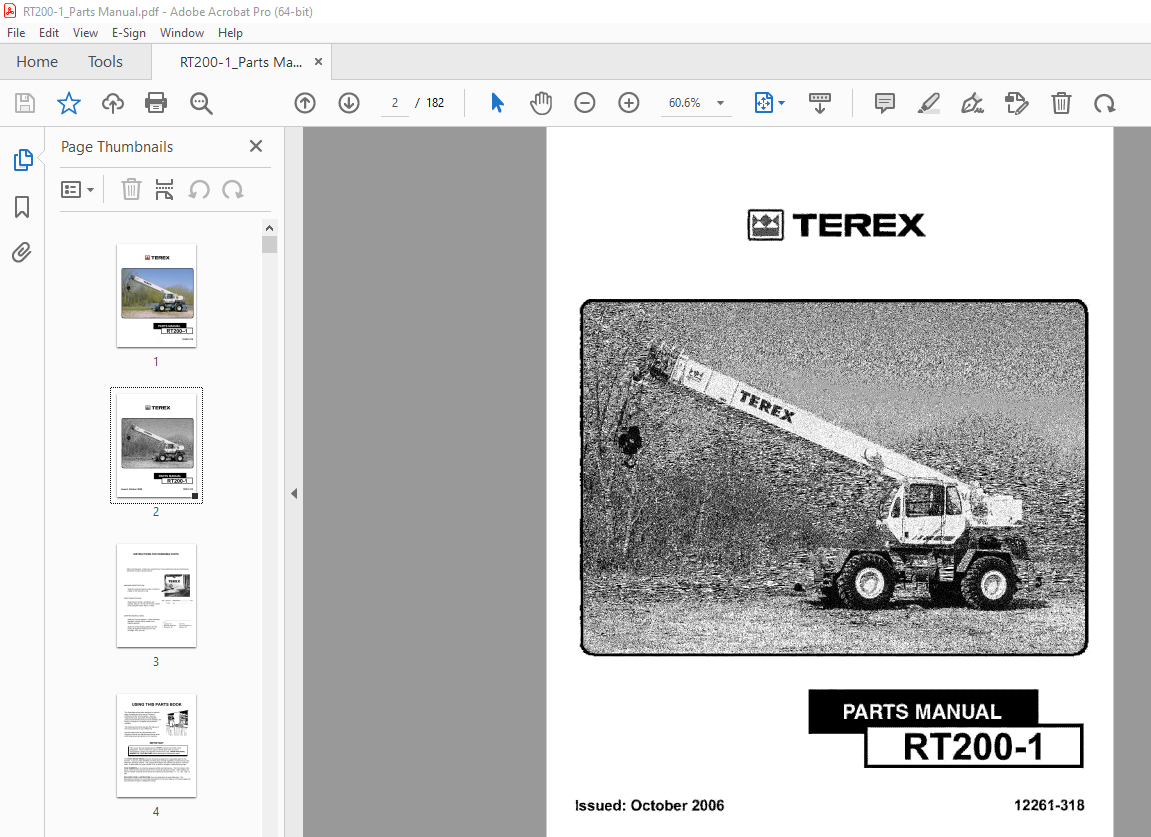Open the View menu
This screenshot has width=1151, height=837.
pyautogui.click(x=85, y=33)
